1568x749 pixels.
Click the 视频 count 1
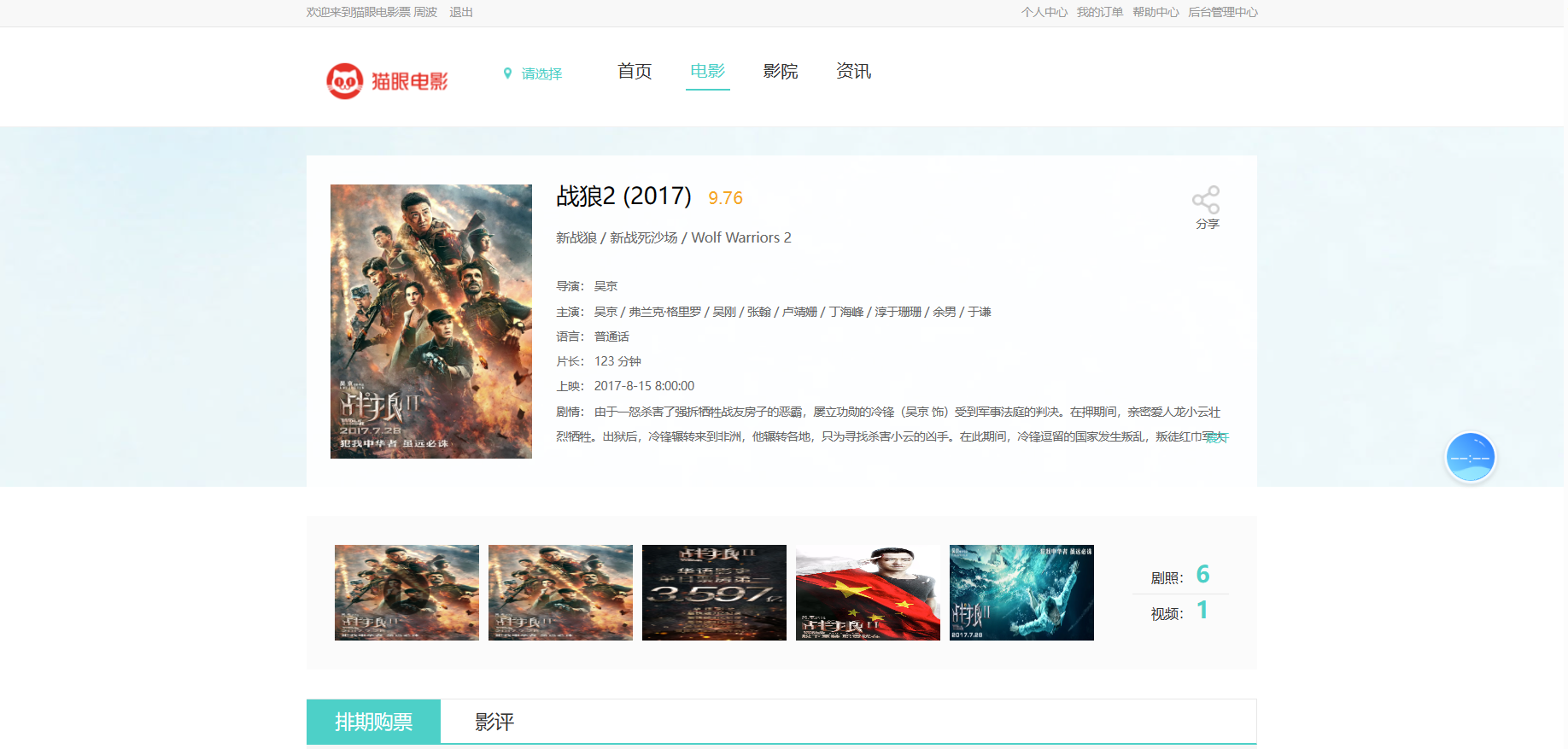1202,610
